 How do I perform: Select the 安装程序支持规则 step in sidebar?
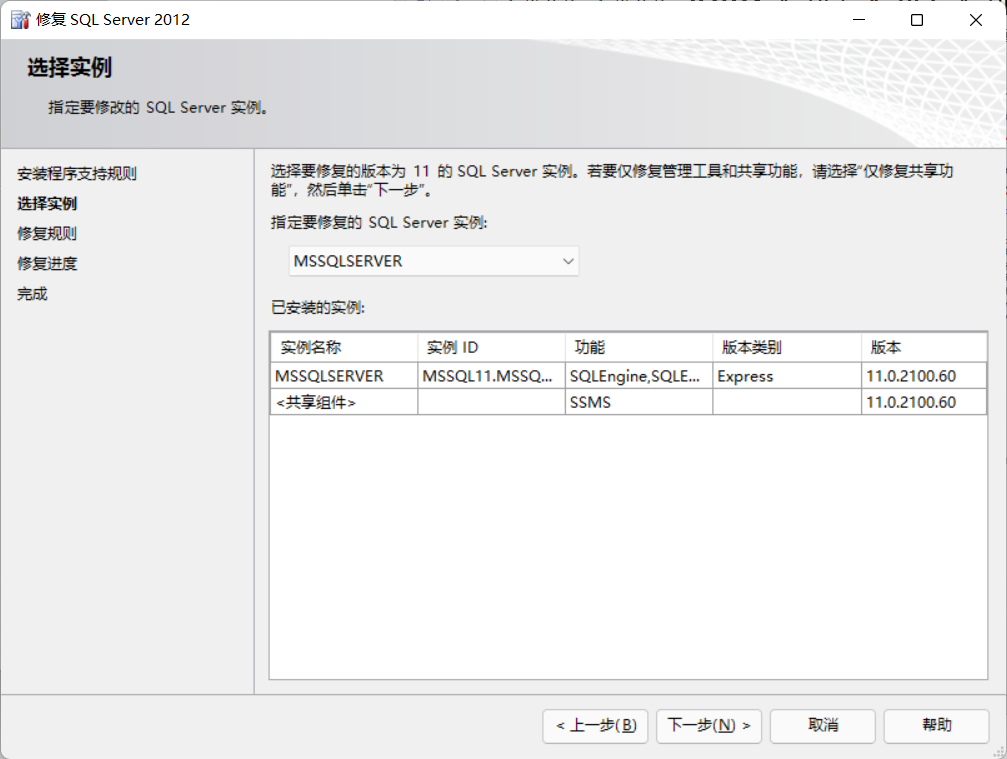(76, 173)
